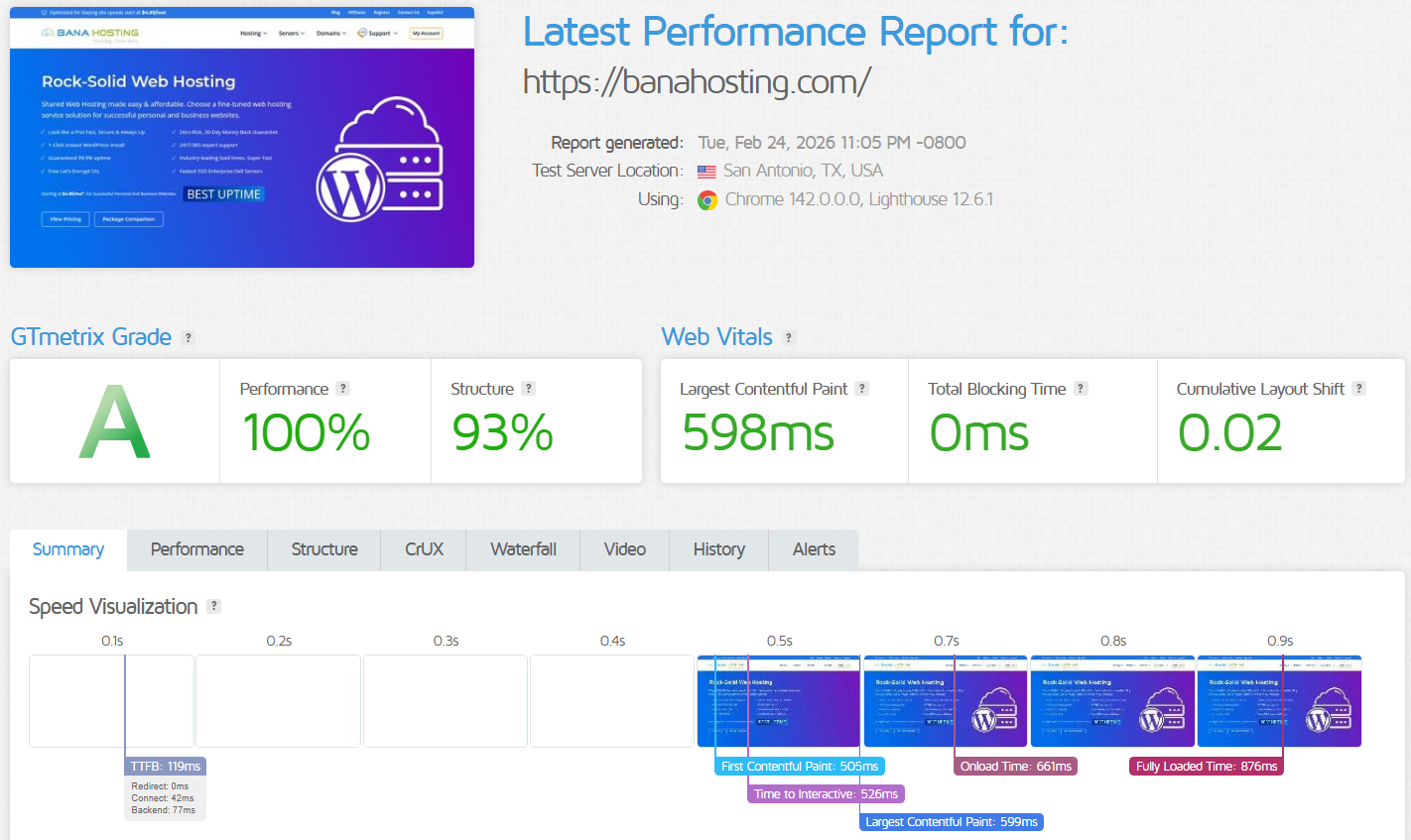Click the USA flag icon
1411x840 pixels.
click(706, 172)
